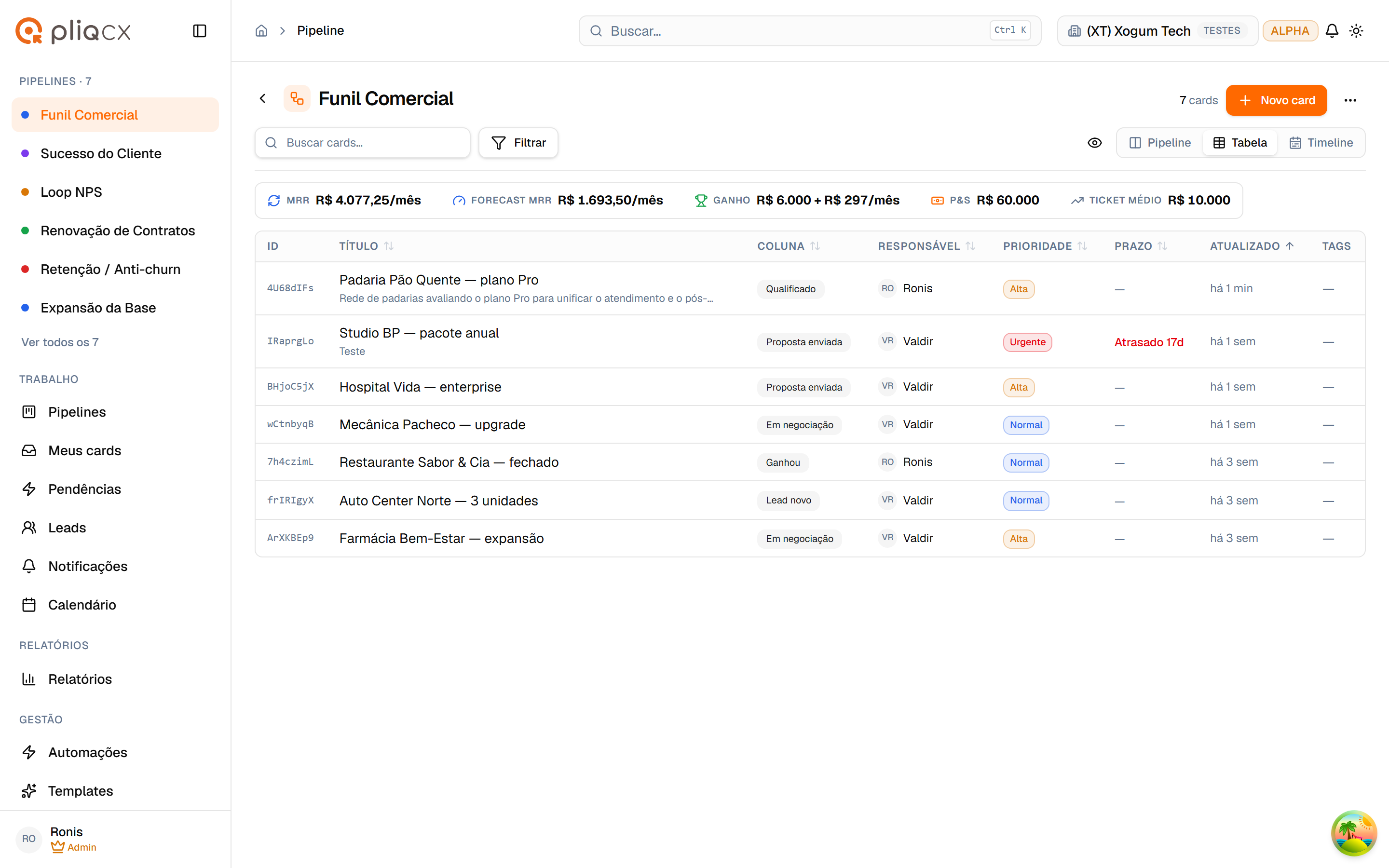Toggle Atualizado column sort direction
Screen dimensions: 1389x868
click(x=1252, y=246)
